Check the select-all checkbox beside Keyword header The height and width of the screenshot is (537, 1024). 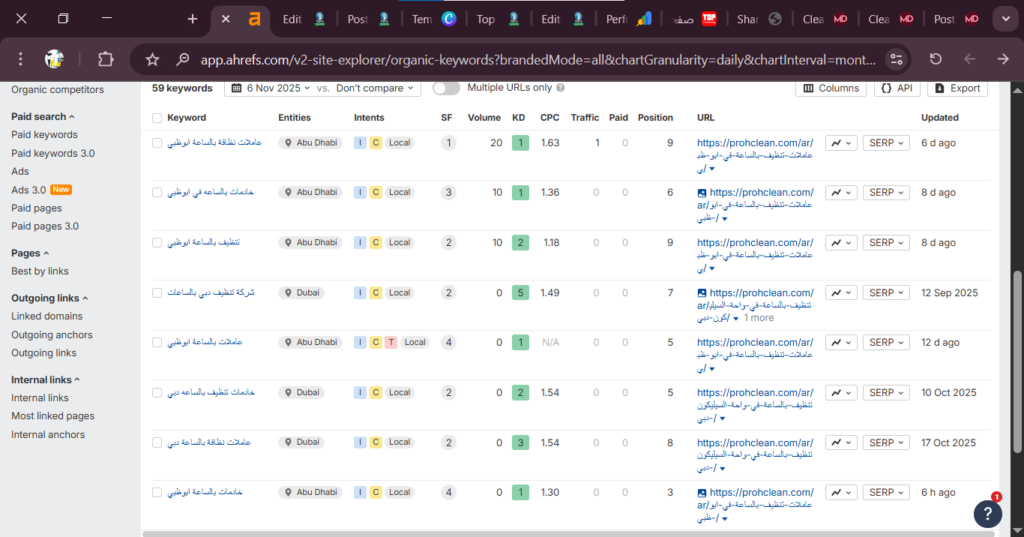point(157,118)
